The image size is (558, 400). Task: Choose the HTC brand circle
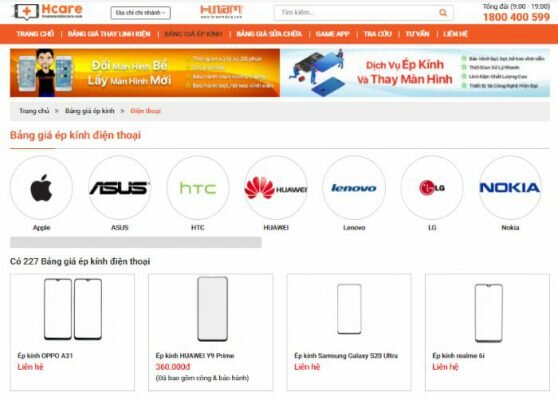198,188
